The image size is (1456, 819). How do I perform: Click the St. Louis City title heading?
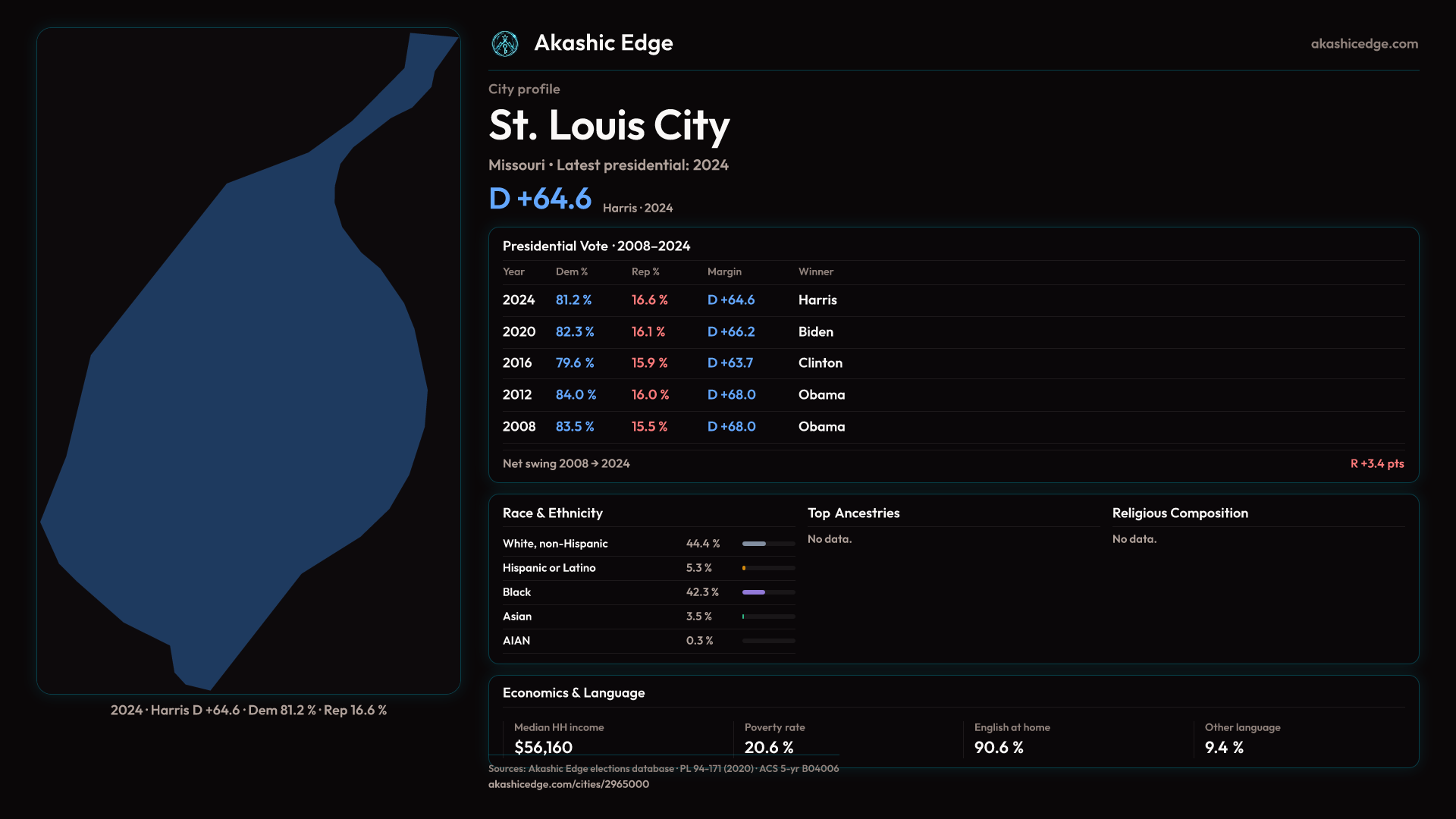click(x=608, y=126)
